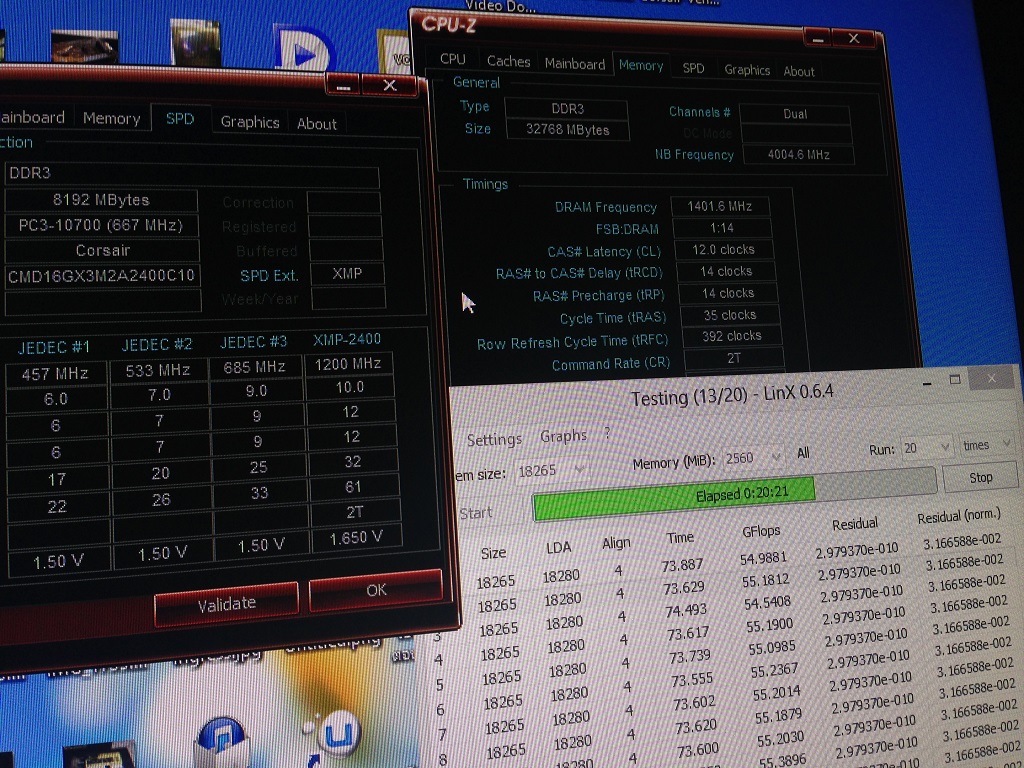
Task: Open the About tab in right CPU-Z window
Action: (799, 72)
